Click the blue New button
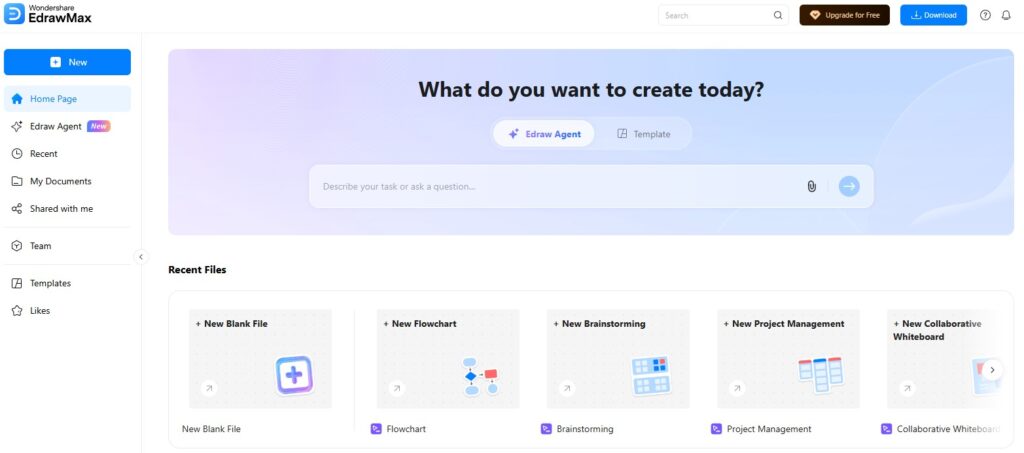This screenshot has width=1024, height=453. (67, 62)
